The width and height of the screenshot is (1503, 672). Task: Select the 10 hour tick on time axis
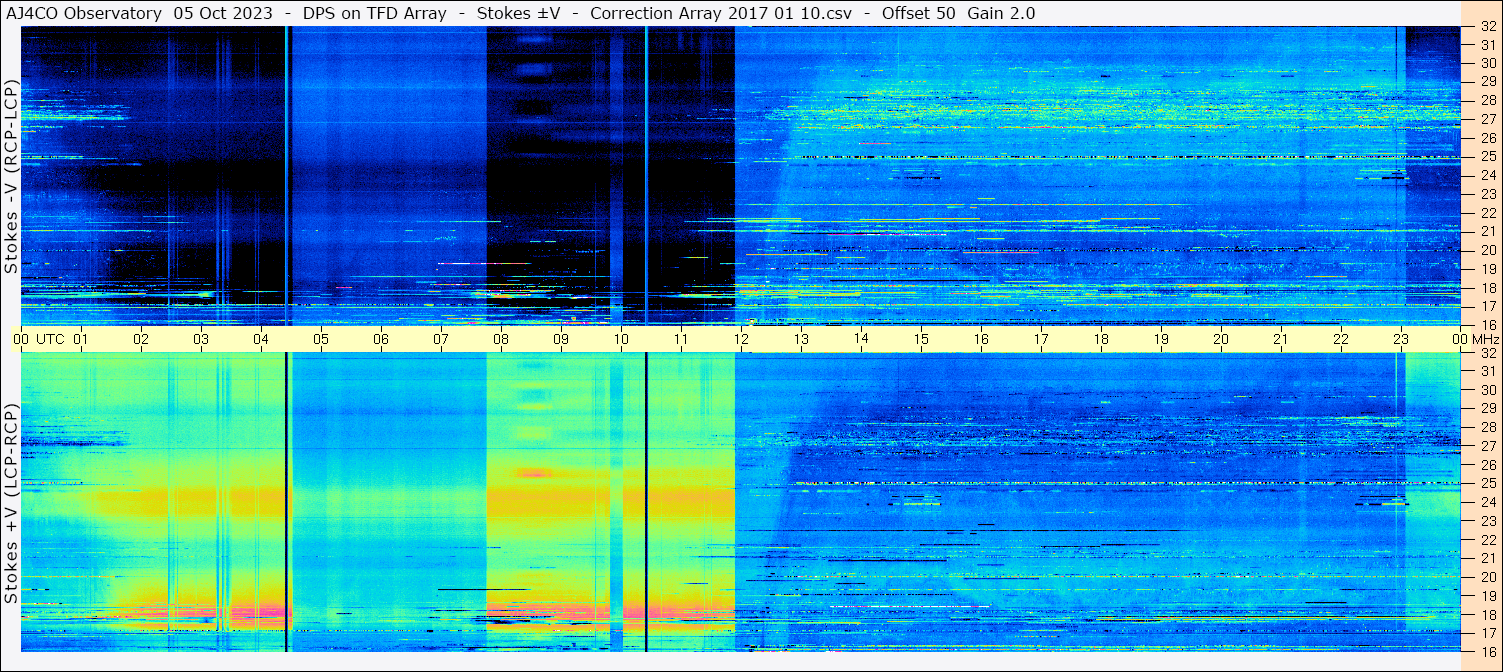coord(621,339)
